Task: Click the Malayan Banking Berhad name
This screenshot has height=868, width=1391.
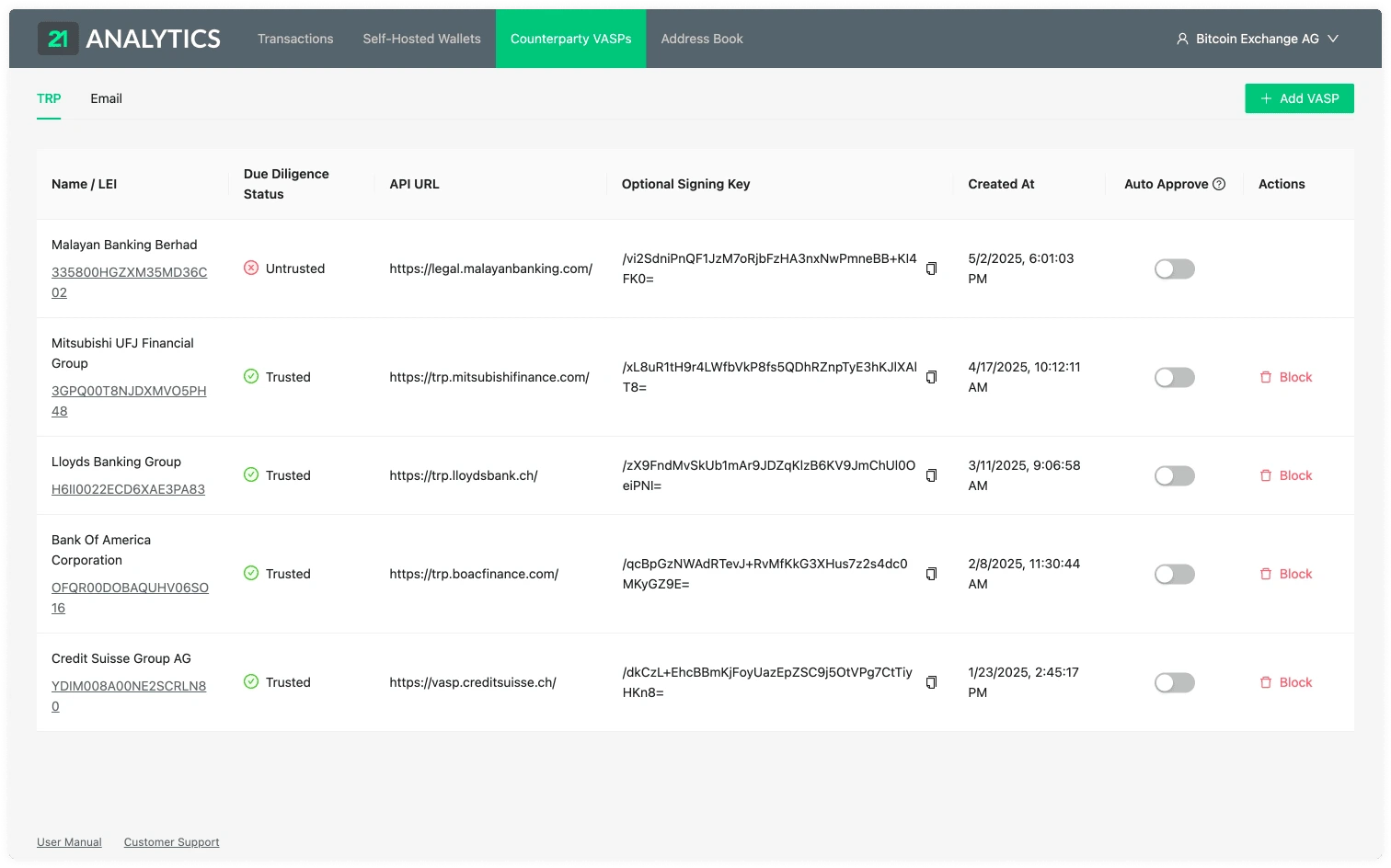Action: (x=124, y=245)
